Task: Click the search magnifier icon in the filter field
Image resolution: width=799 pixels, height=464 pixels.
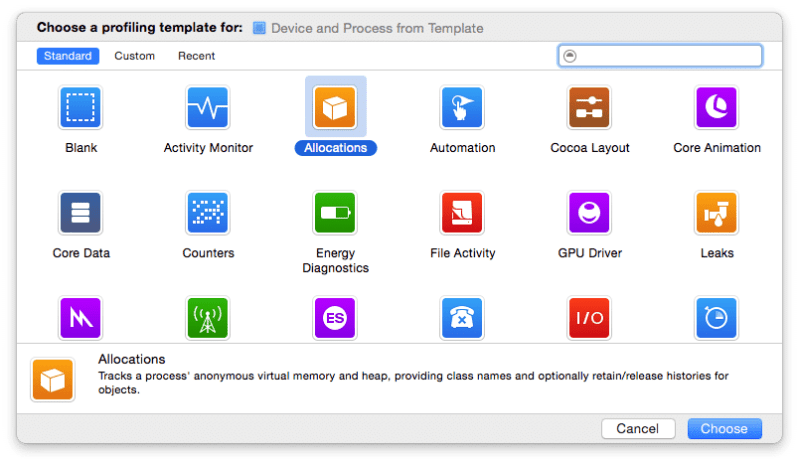Action: (x=570, y=56)
